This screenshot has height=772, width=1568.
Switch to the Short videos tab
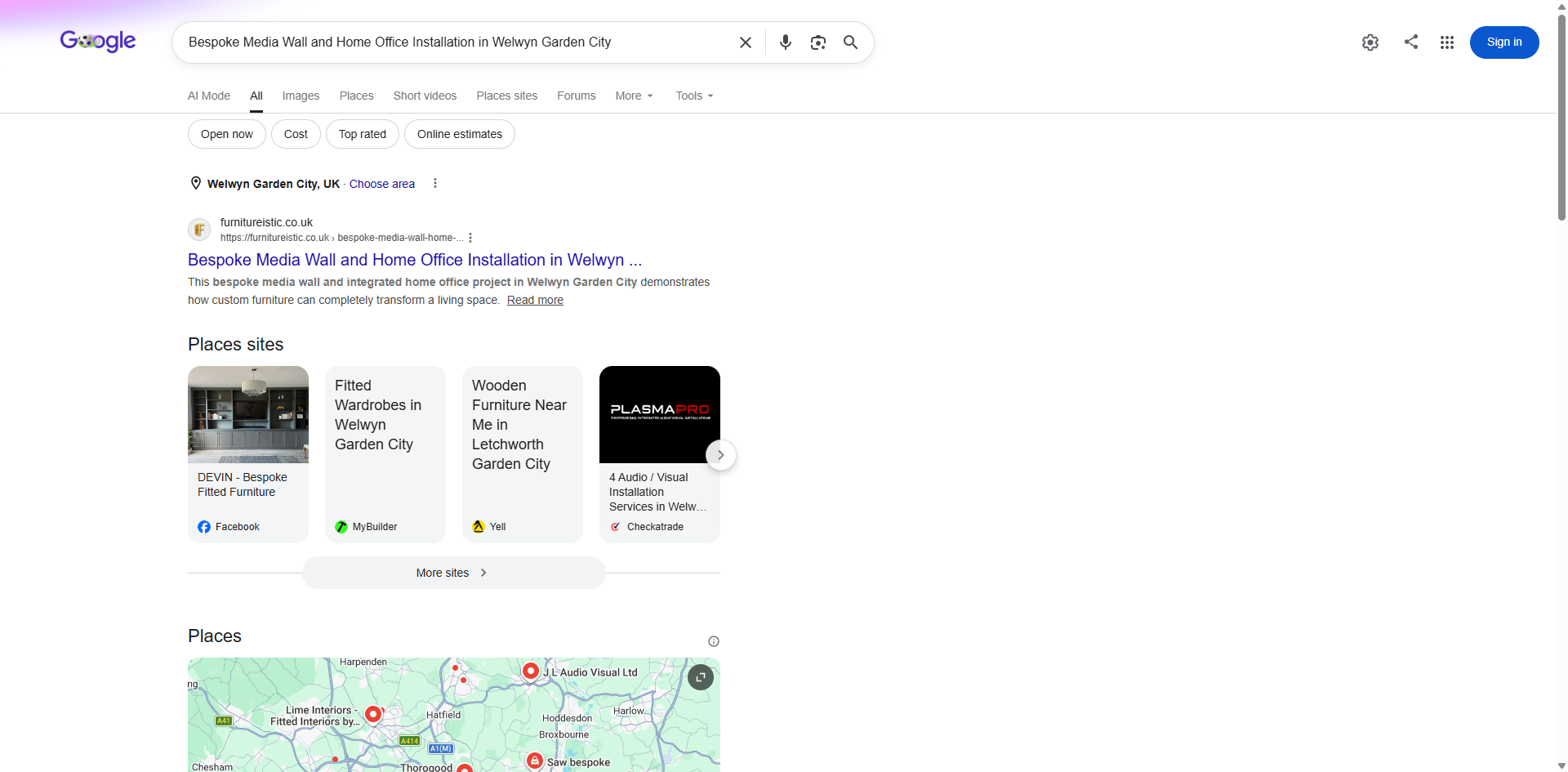point(425,96)
